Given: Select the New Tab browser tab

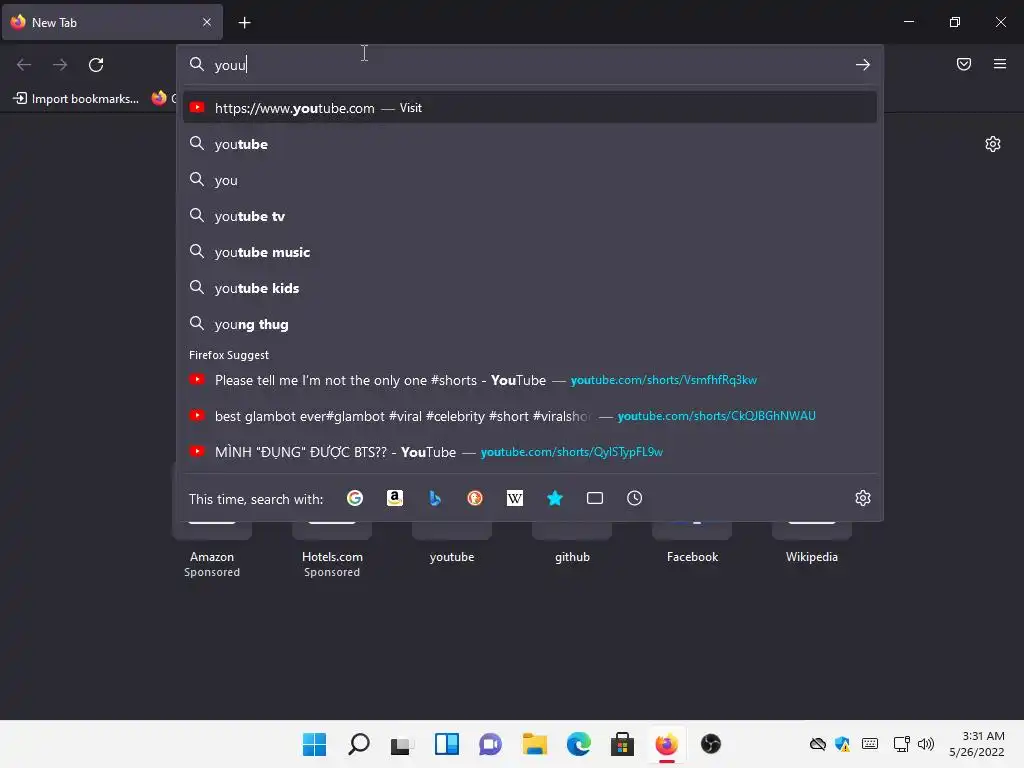Looking at the screenshot, I should tap(112, 22).
